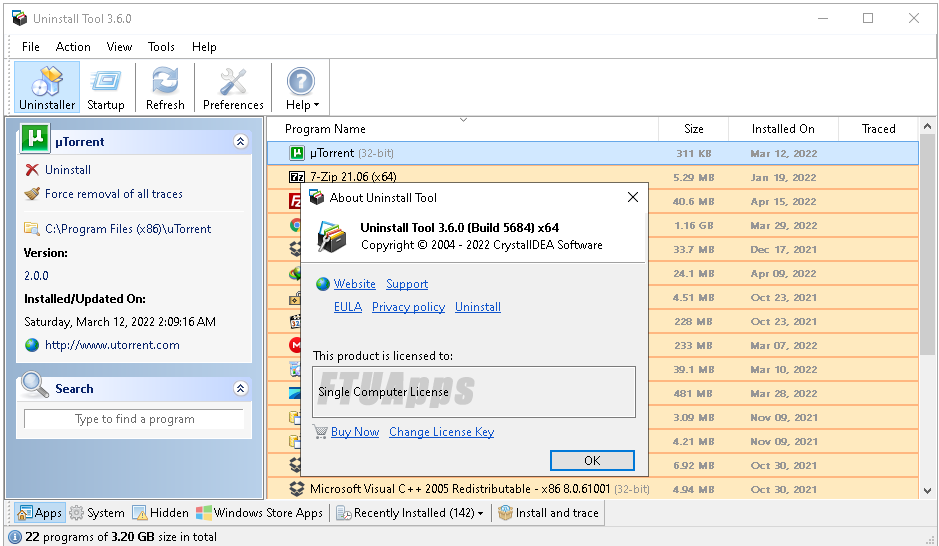The image size is (939, 546).
Task: Click the Single Computer License text box
Action: (x=474, y=392)
